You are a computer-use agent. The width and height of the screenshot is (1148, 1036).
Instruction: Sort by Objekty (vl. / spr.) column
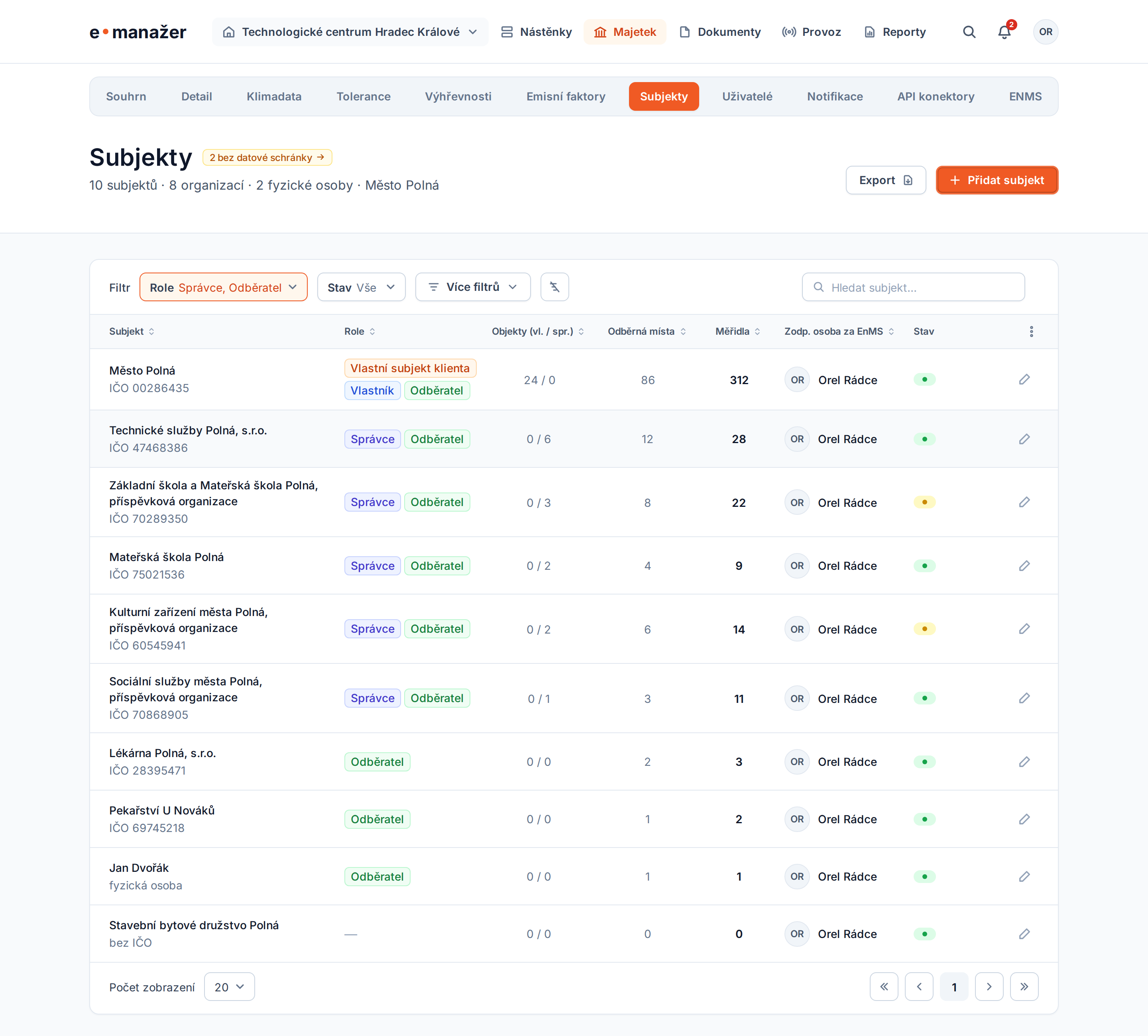click(538, 331)
